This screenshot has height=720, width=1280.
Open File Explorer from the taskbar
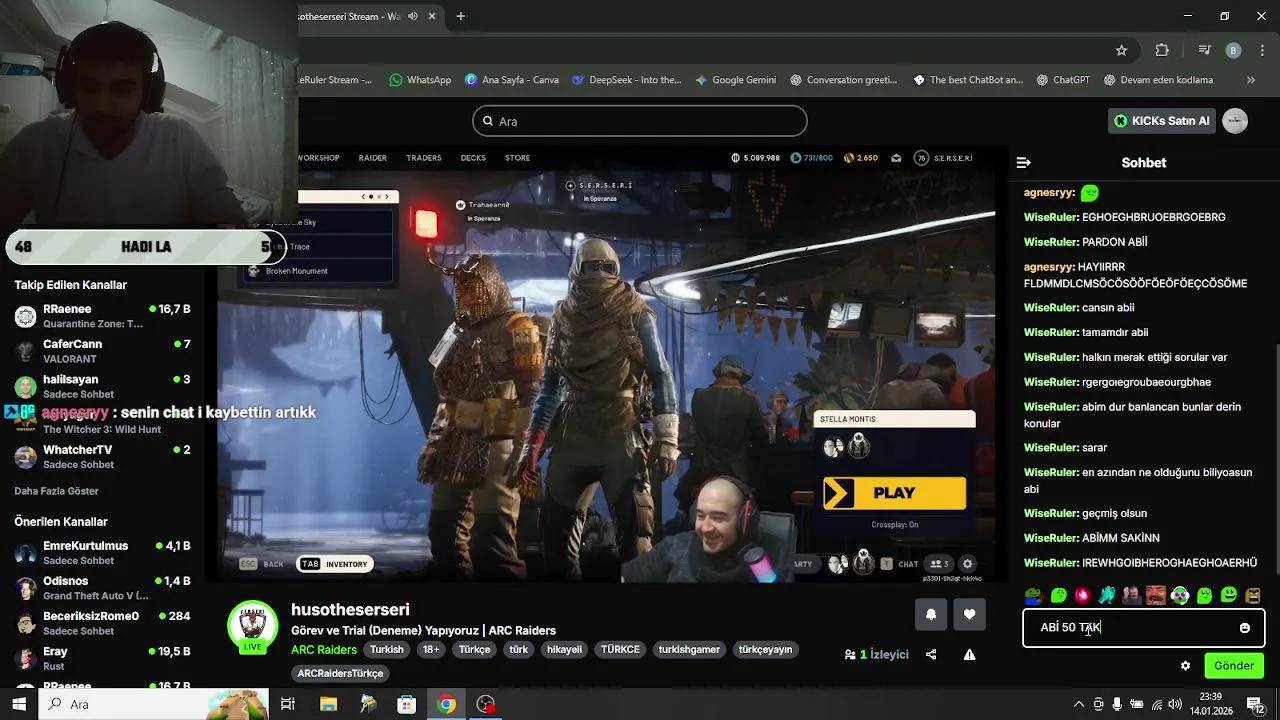pyautogui.click(x=328, y=704)
